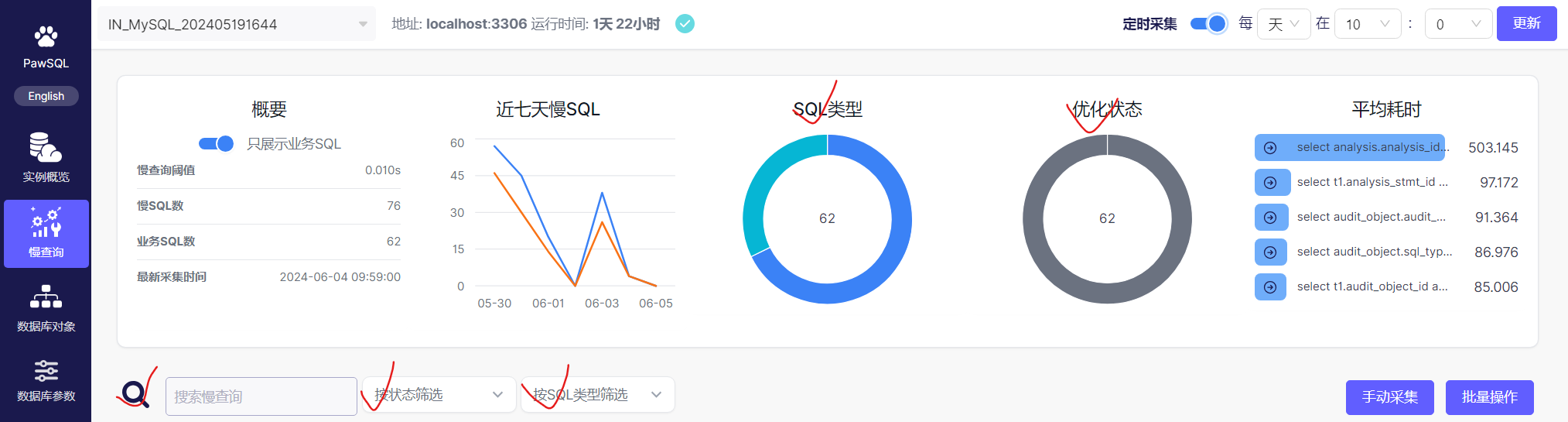Open the hour dropdown showing 10
Image resolution: width=1568 pixels, height=422 pixels.
1367,24
